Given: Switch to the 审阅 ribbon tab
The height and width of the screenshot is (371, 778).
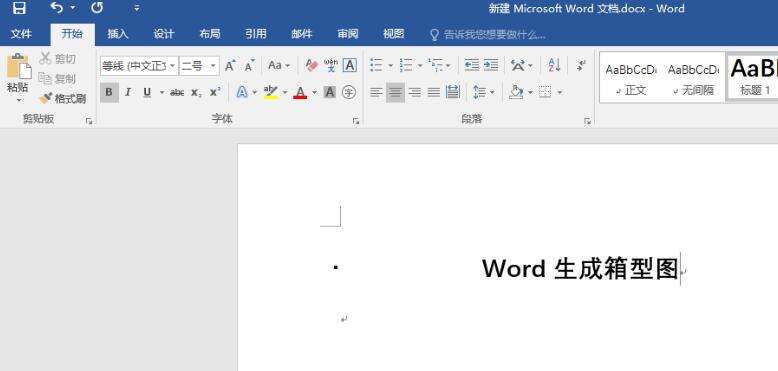Looking at the screenshot, I should [348, 34].
